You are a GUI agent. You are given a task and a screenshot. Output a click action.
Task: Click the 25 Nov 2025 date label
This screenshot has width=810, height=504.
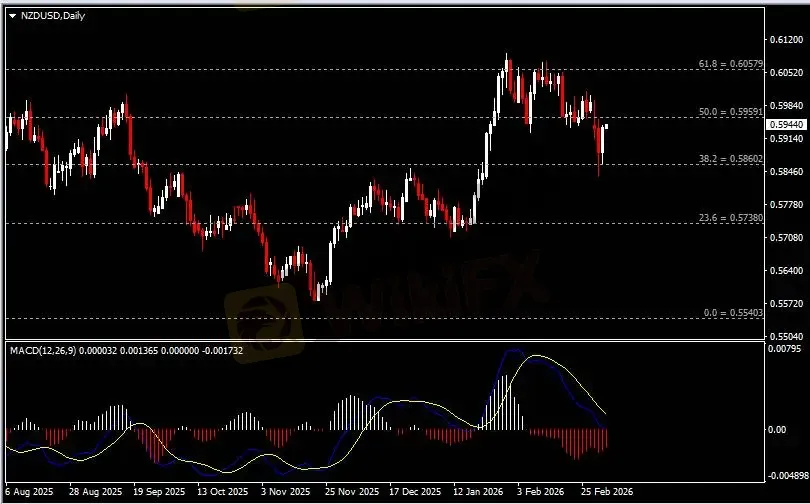pos(352,492)
